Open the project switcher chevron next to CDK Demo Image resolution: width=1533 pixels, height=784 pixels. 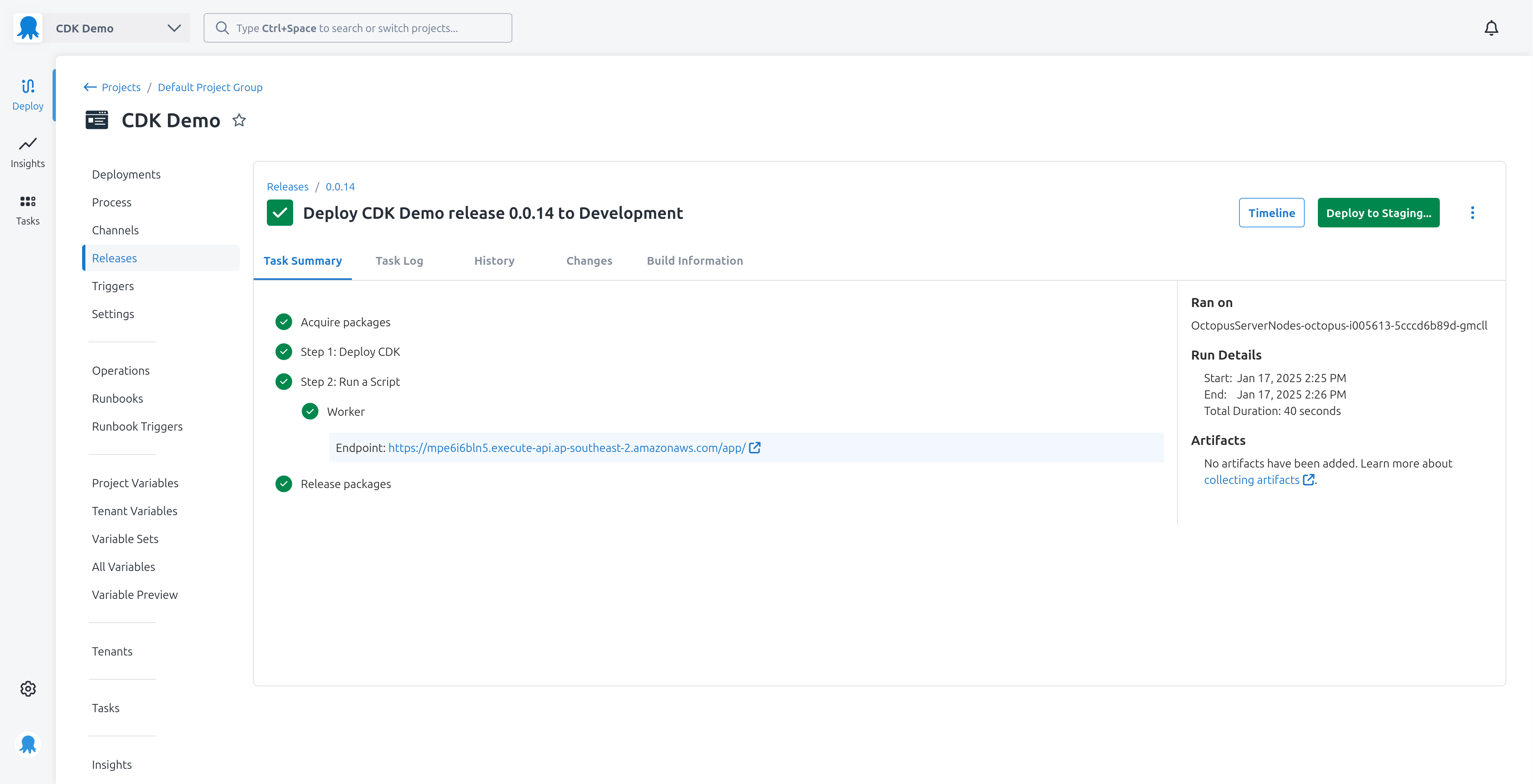pyautogui.click(x=173, y=28)
